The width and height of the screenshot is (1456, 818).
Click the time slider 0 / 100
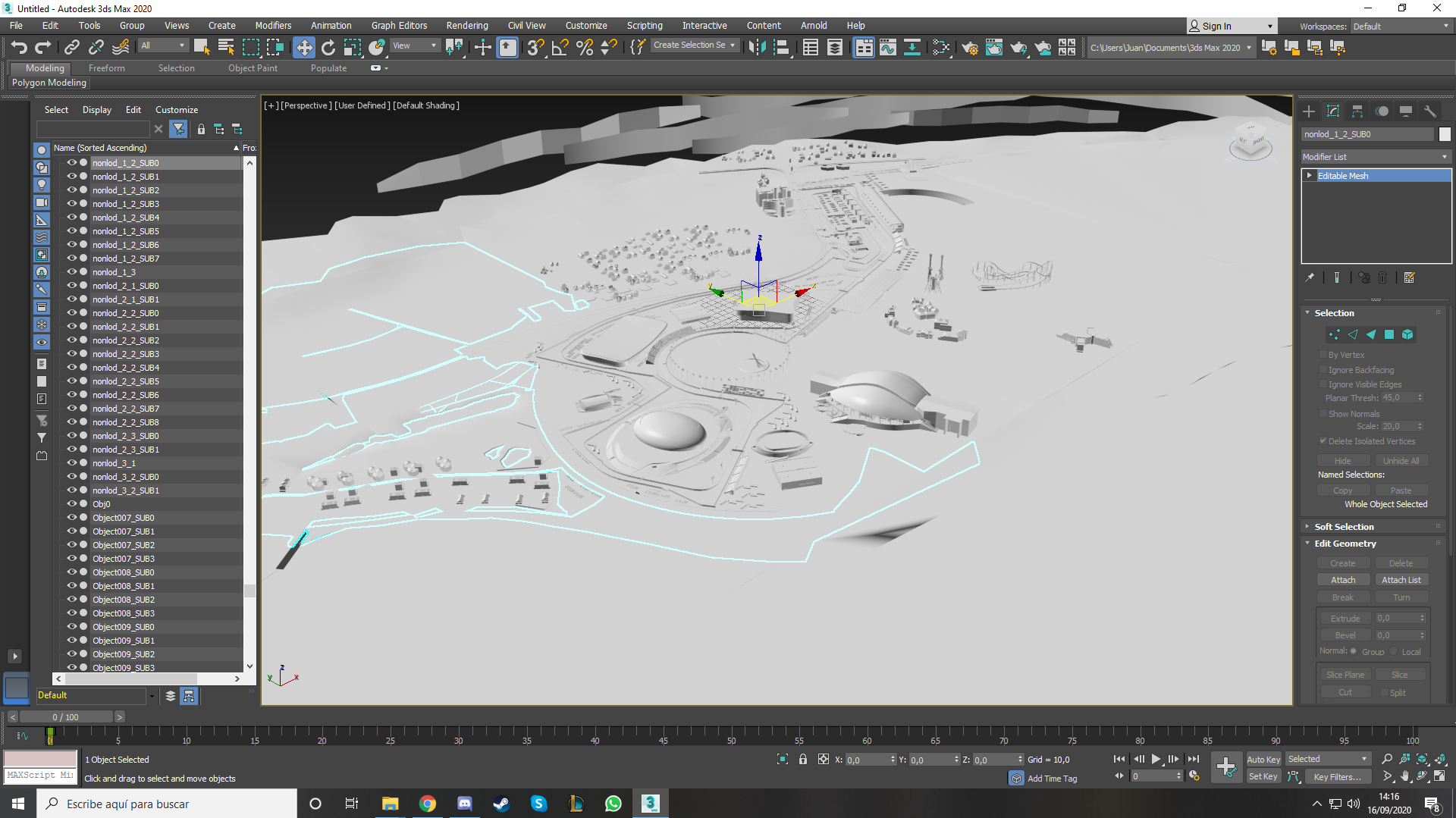pos(66,717)
